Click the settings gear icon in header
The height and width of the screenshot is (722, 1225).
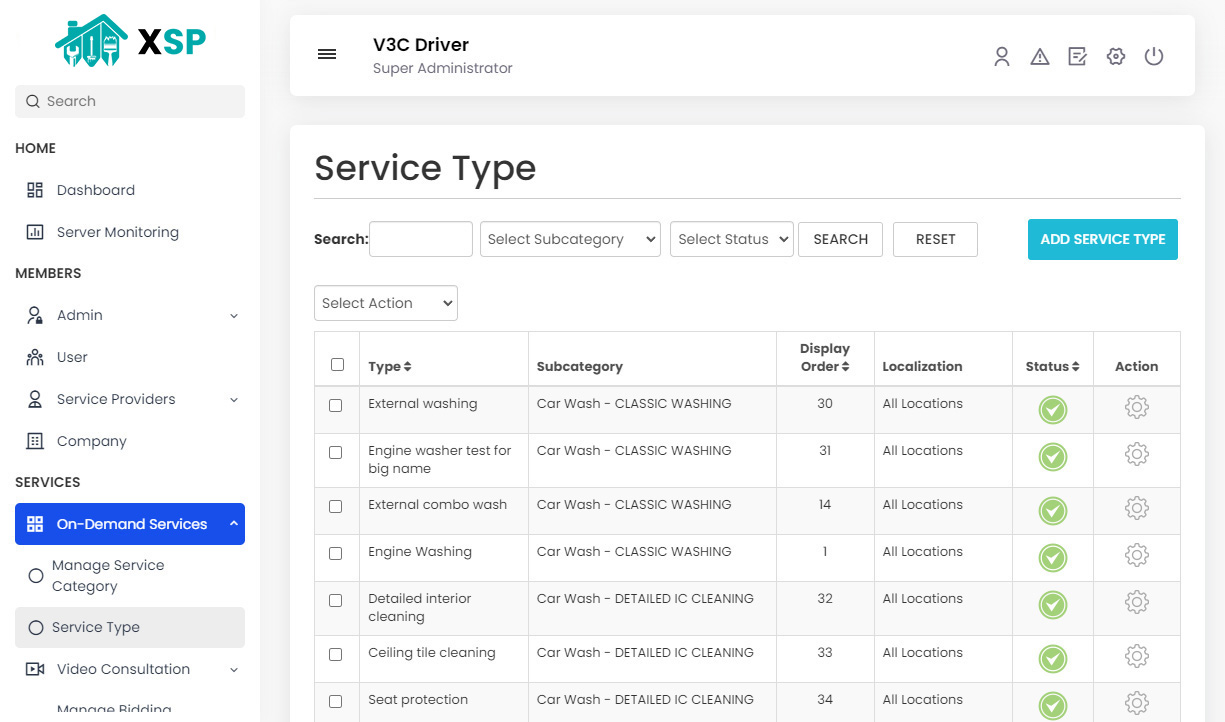[1116, 56]
